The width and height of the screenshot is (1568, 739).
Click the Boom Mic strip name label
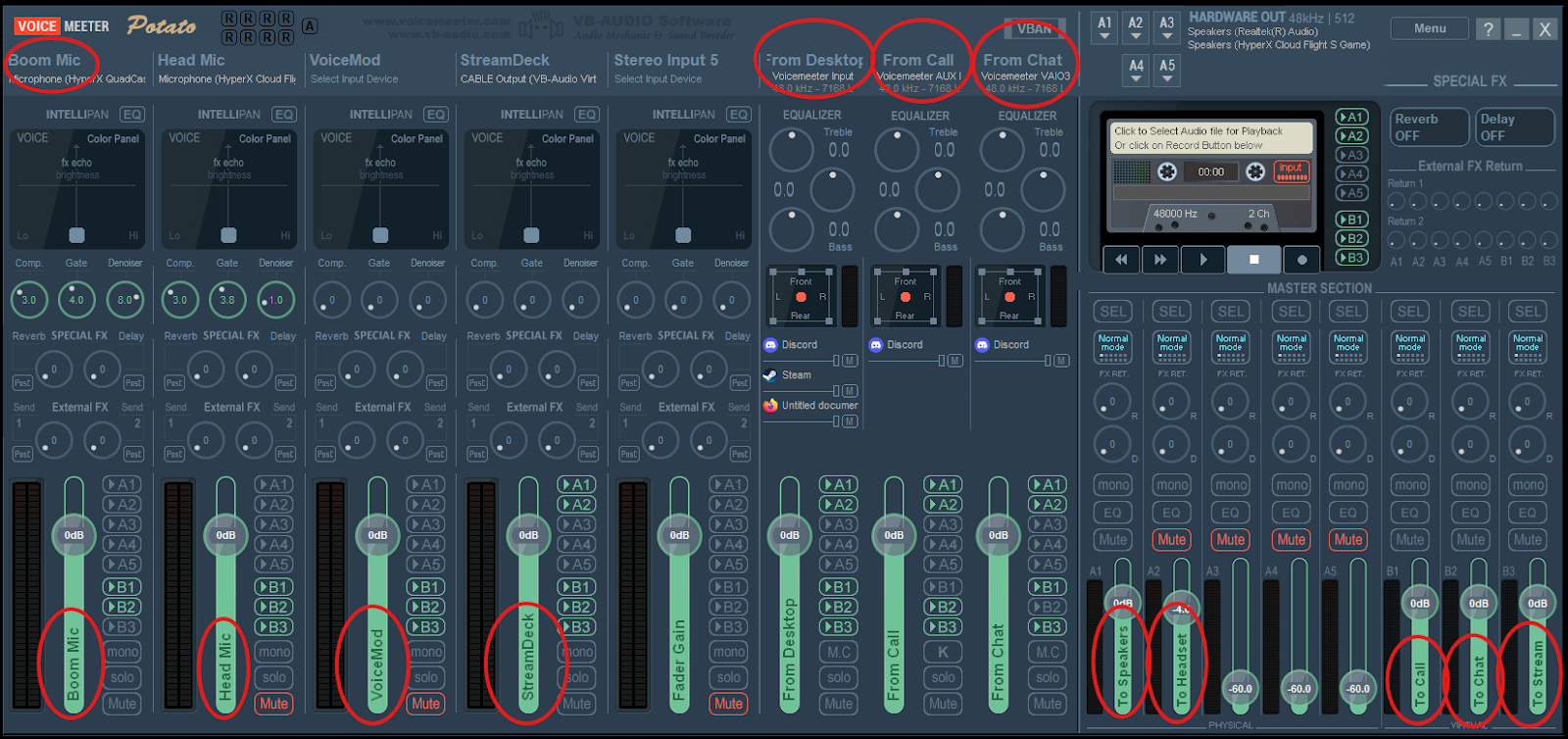pyautogui.click(x=44, y=61)
